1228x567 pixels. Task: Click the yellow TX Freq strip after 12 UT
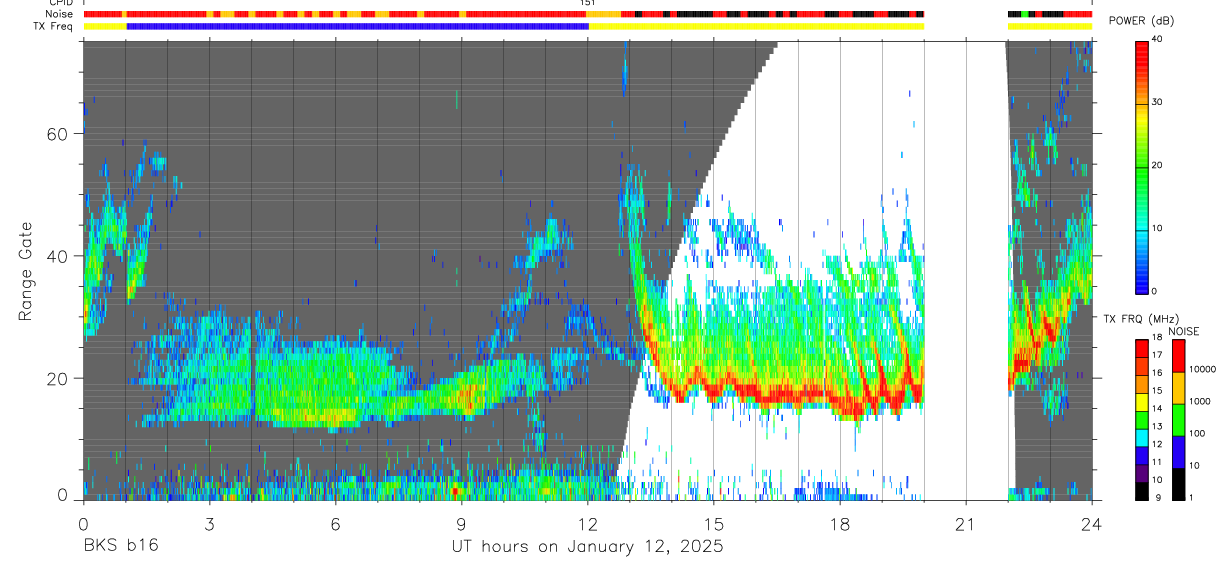(757, 26)
